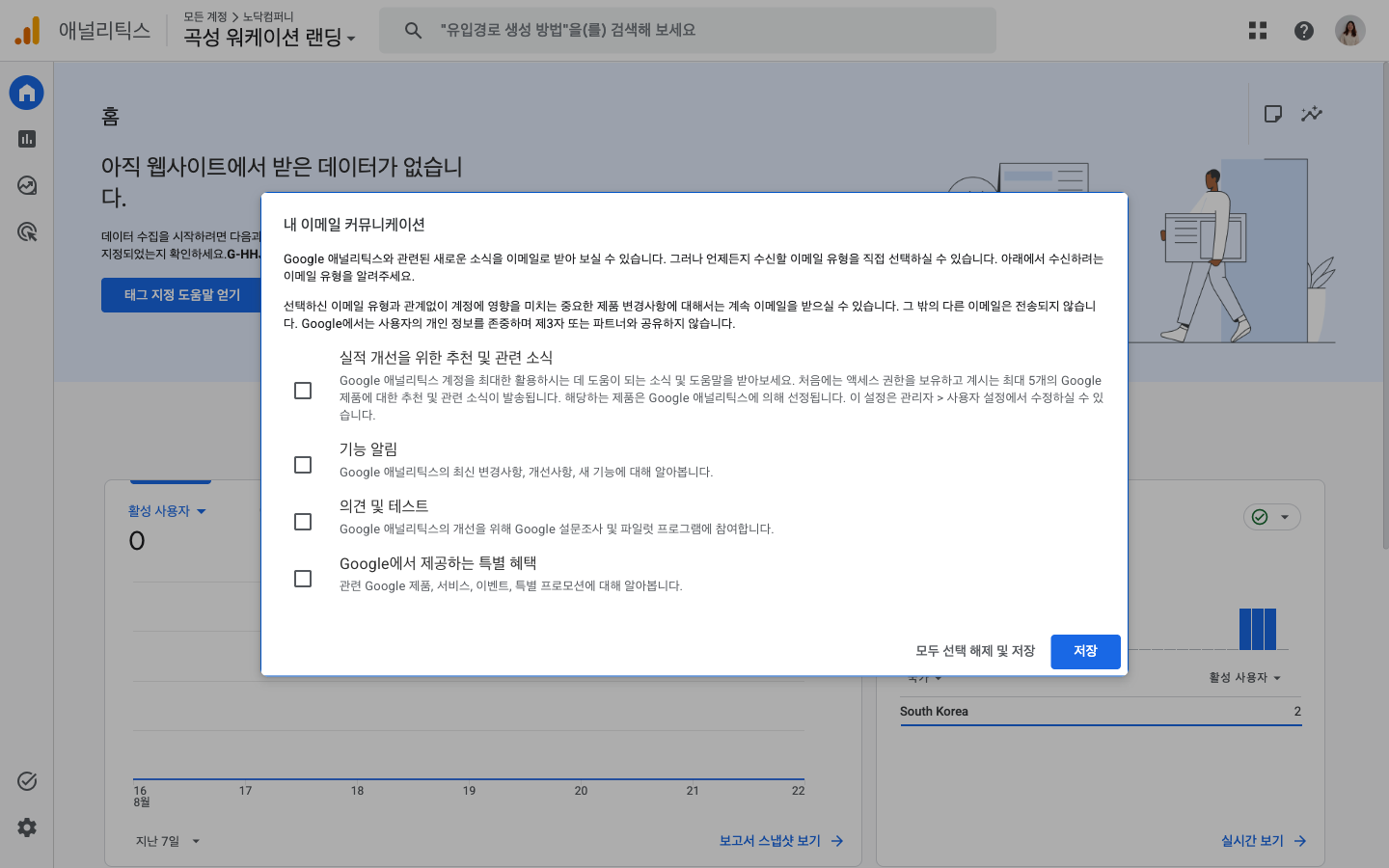The height and width of the screenshot is (868, 1389).
Task: Check Google에서 제공하는 특별 혜택 checkbox
Action: point(303,579)
